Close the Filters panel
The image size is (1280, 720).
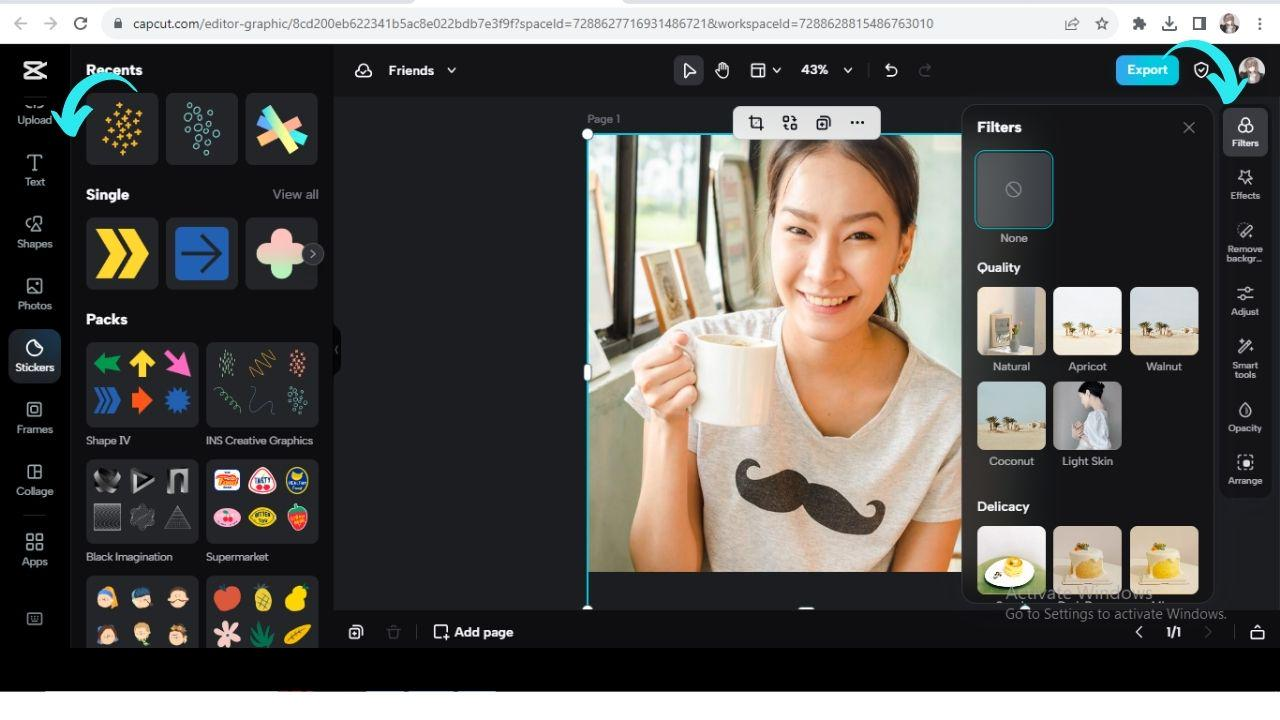pos(1189,127)
